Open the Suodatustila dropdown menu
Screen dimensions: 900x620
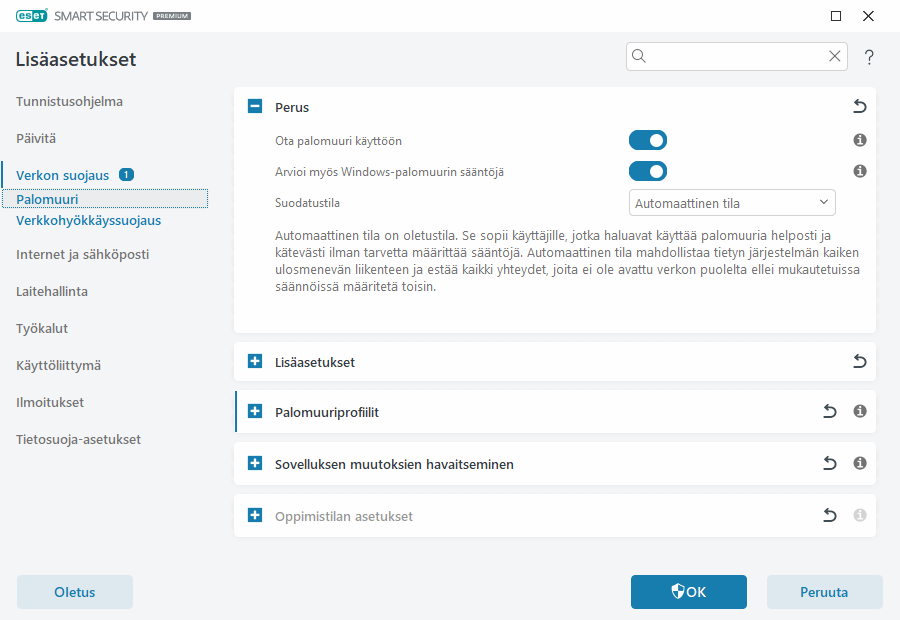click(732, 202)
